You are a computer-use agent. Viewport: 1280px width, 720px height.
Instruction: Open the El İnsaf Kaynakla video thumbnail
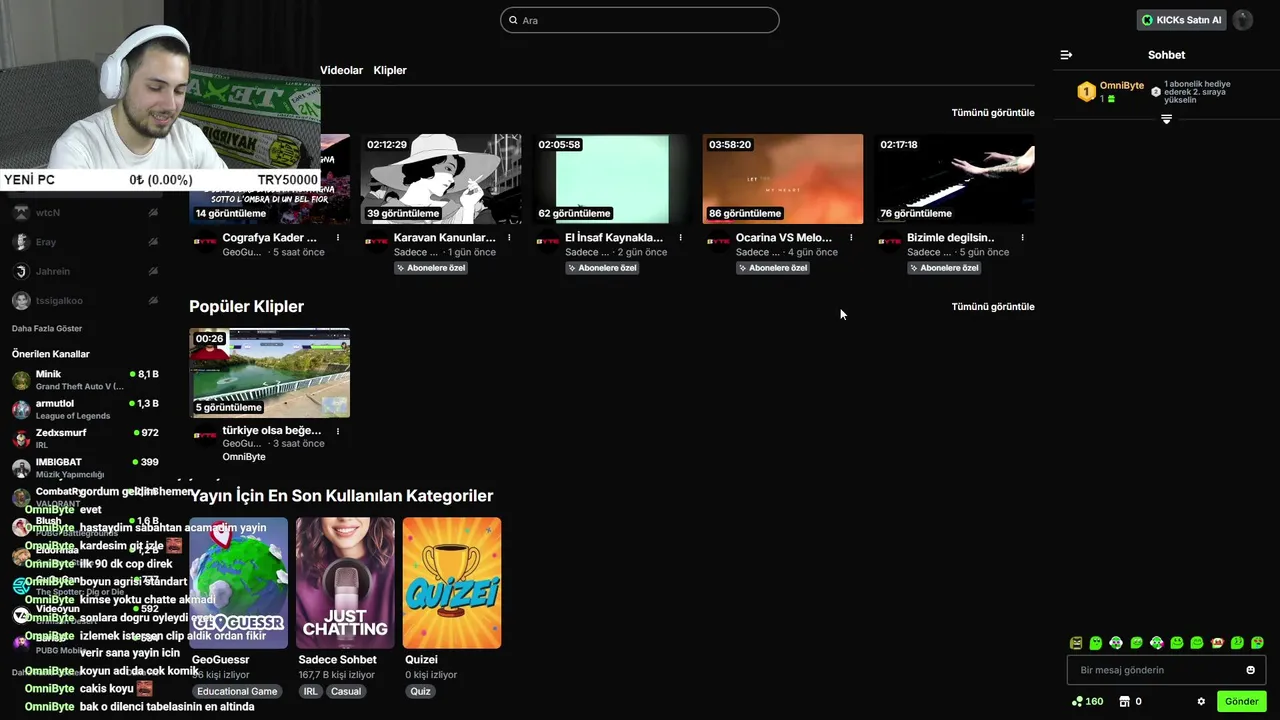point(612,179)
